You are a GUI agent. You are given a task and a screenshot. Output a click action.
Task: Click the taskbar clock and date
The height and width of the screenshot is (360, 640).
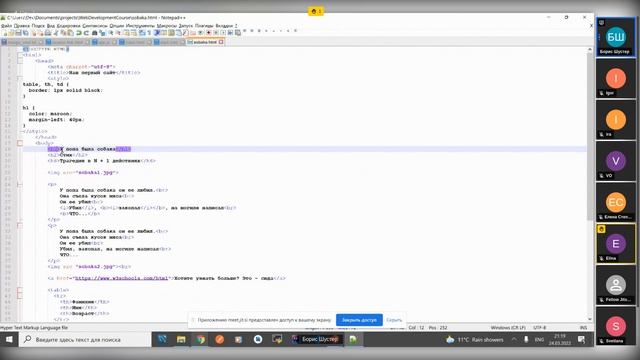[560, 340]
